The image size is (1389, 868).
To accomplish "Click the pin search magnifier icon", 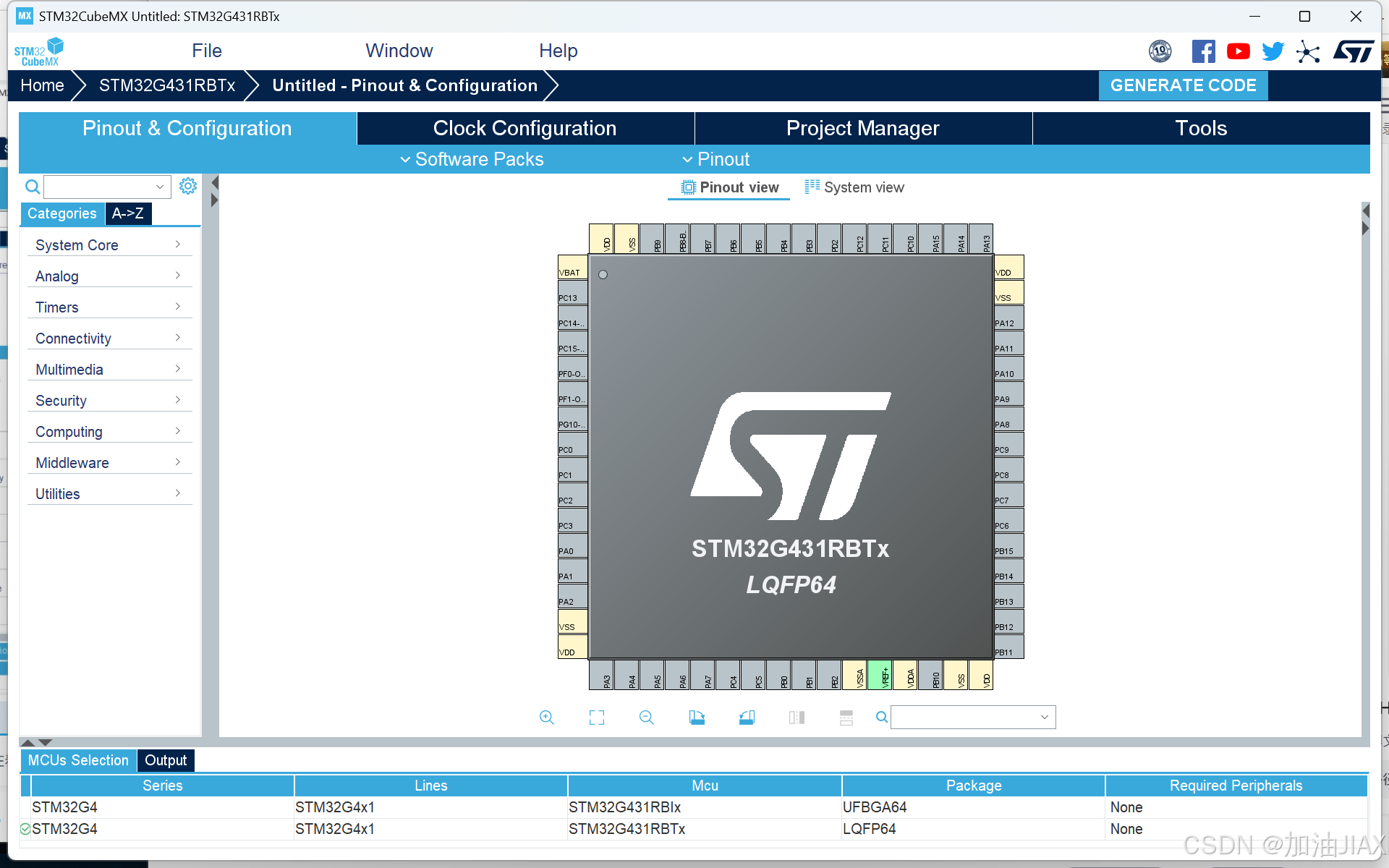I will 882,717.
